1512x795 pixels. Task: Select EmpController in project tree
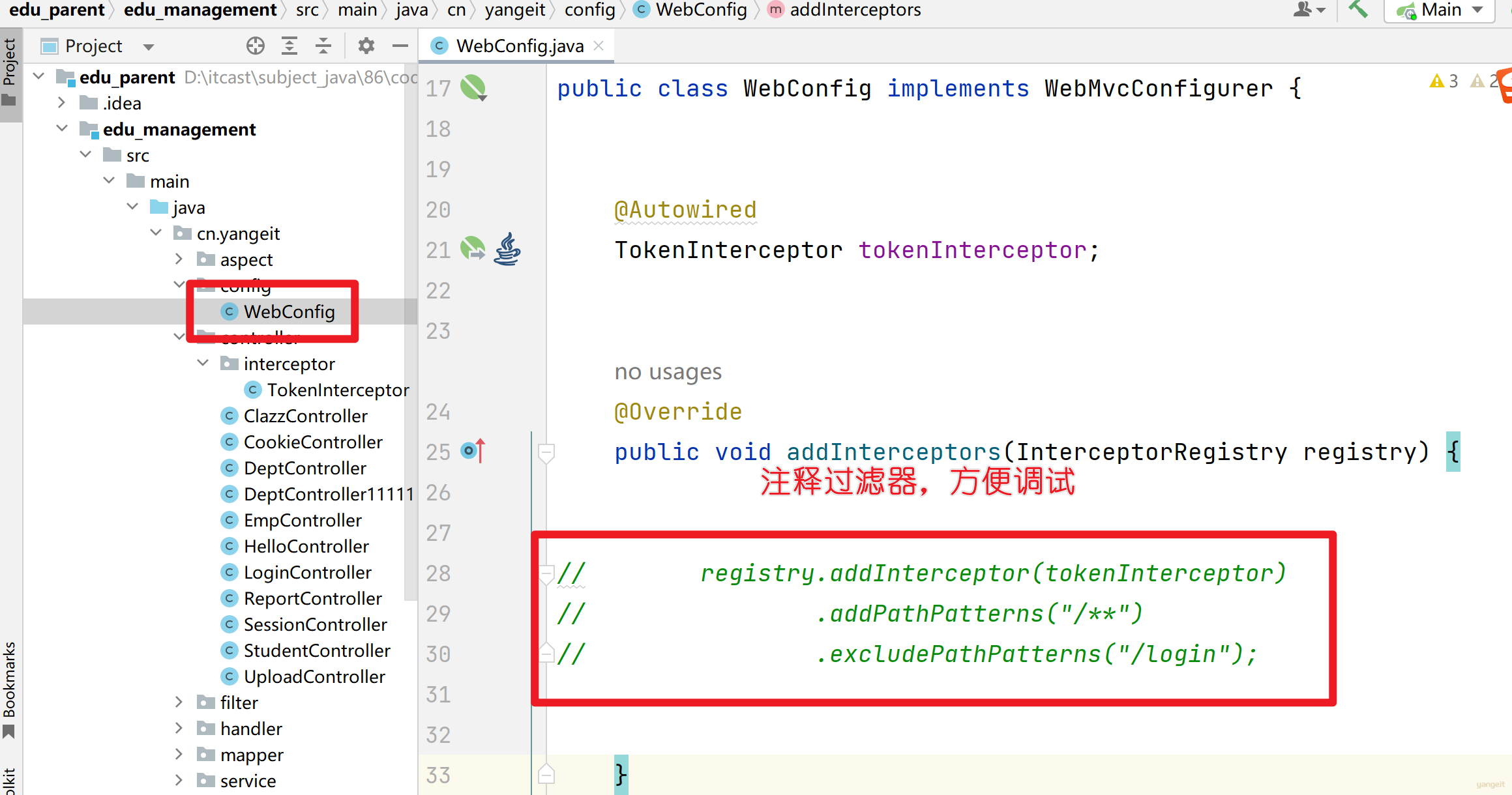coord(291,520)
